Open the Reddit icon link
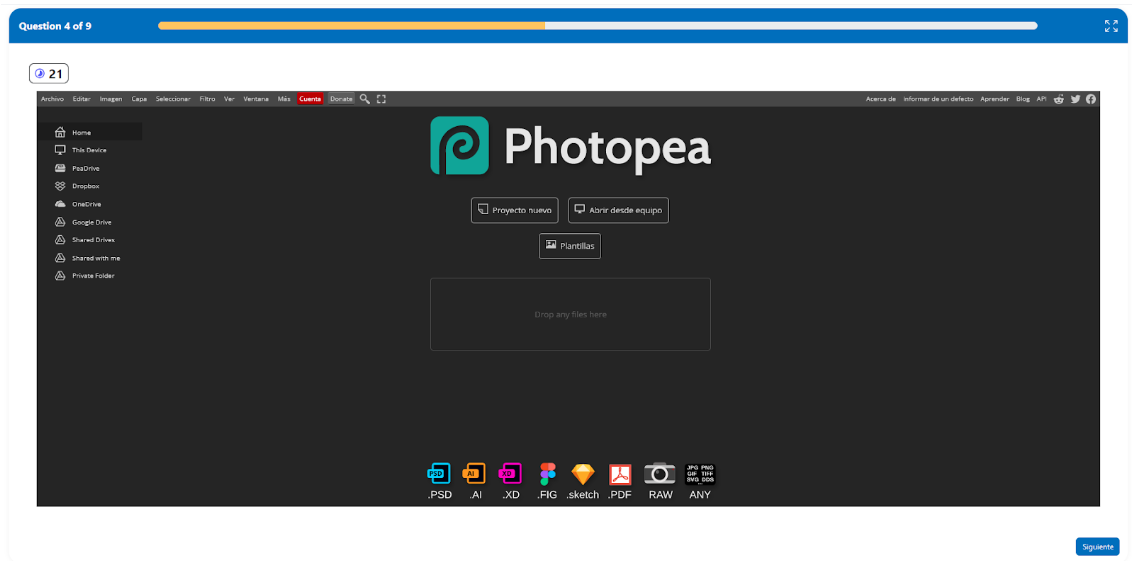 tap(1059, 99)
